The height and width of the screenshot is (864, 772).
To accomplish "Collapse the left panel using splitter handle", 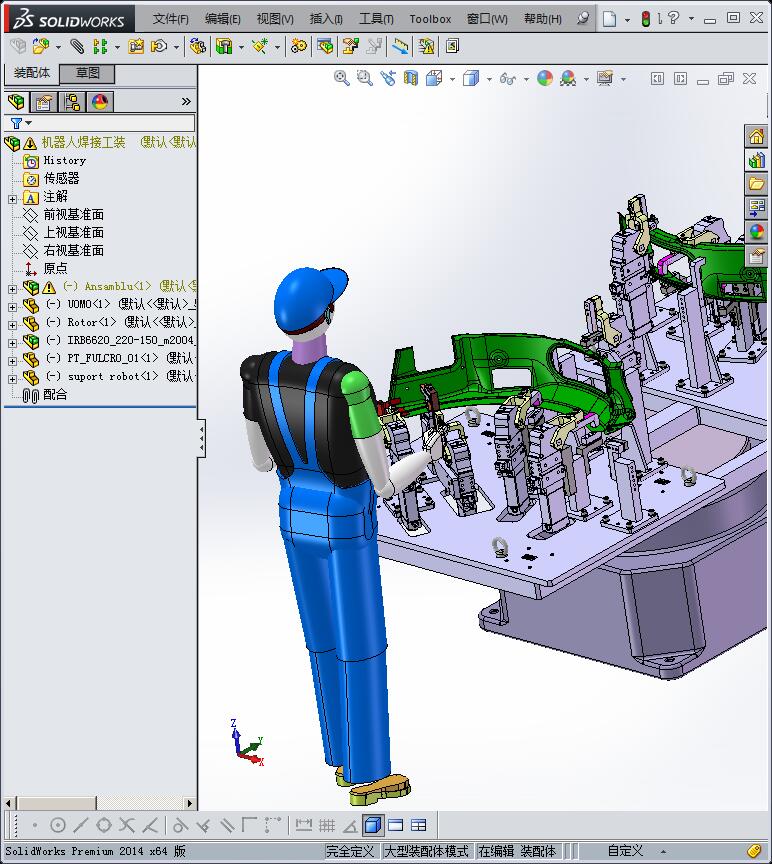I will click(202, 438).
